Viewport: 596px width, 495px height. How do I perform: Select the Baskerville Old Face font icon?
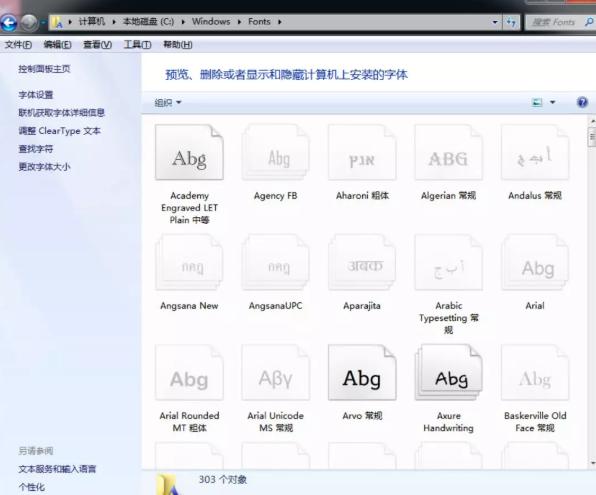tap(535, 373)
